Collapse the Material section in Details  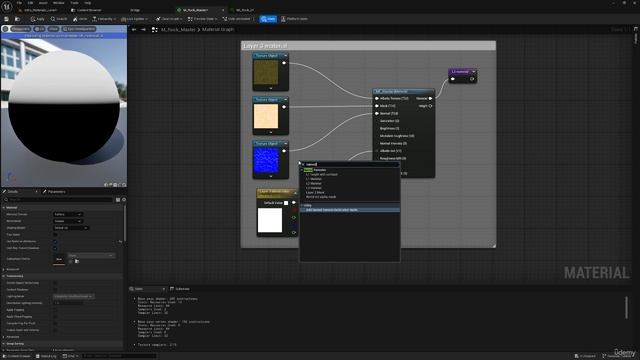(4, 207)
